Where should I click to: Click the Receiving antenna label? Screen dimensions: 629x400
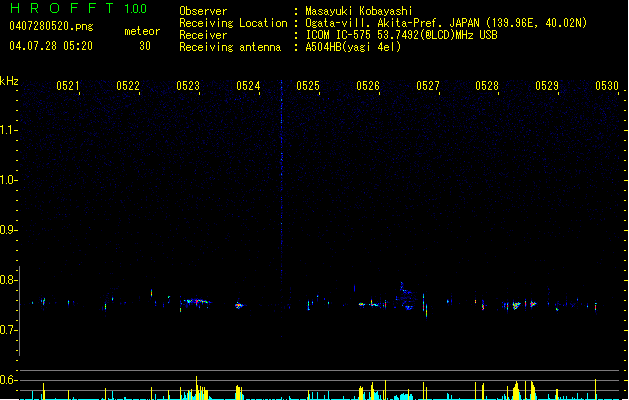[x=230, y=47]
